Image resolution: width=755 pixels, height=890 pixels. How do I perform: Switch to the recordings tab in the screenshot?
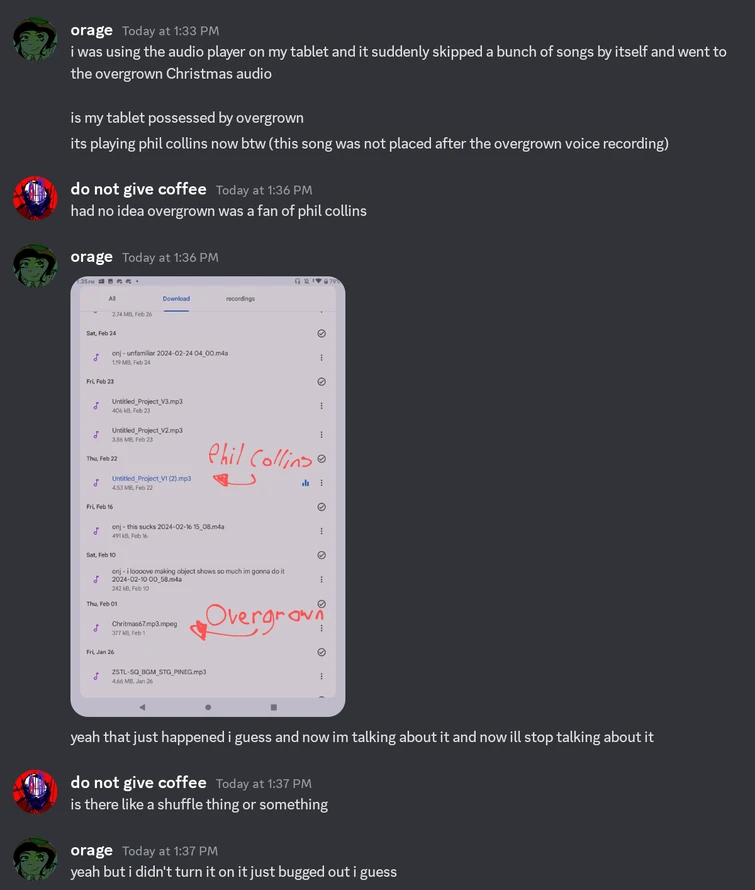pyautogui.click(x=240, y=299)
